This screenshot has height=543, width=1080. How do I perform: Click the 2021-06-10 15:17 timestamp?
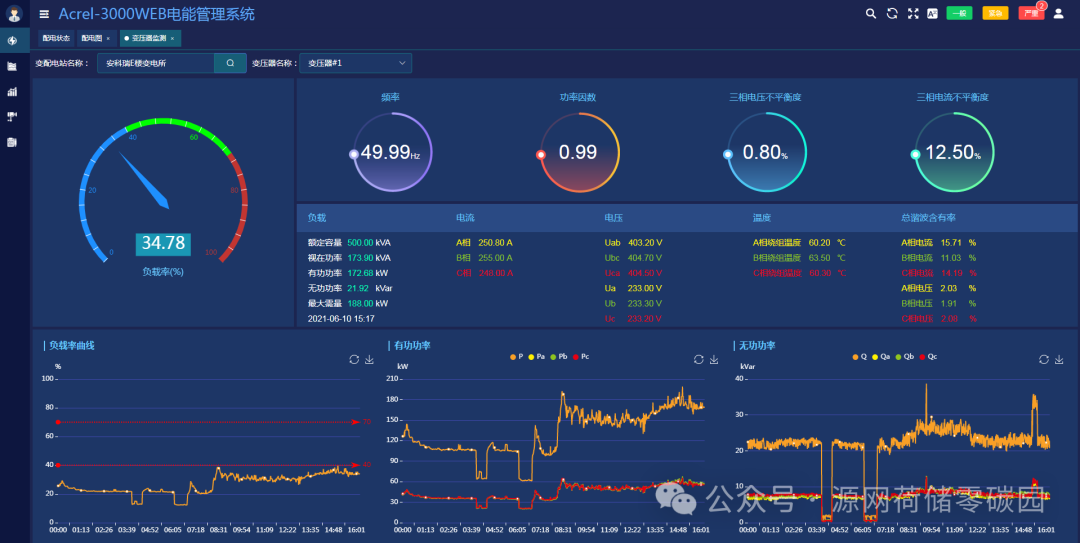pyautogui.click(x=341, y=318)
